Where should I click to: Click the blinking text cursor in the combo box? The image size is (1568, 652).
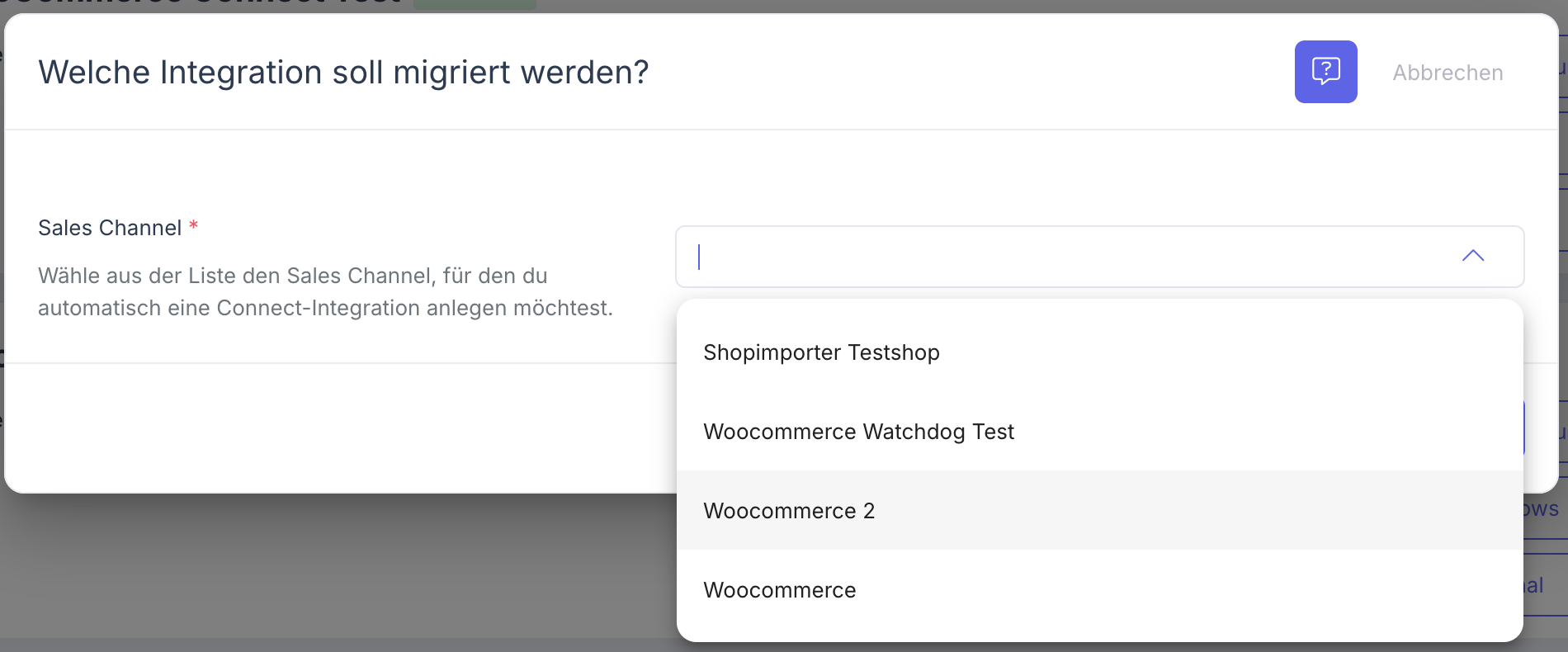[699, 257]
